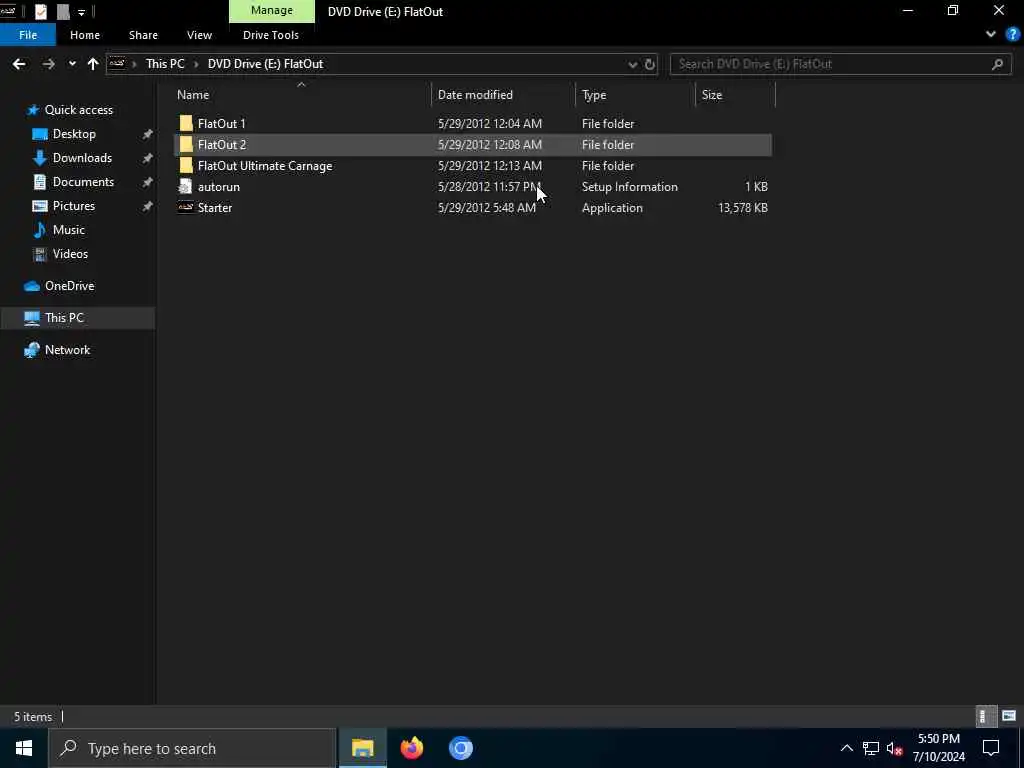Click the Properties quick access toolbar icon

40,11
